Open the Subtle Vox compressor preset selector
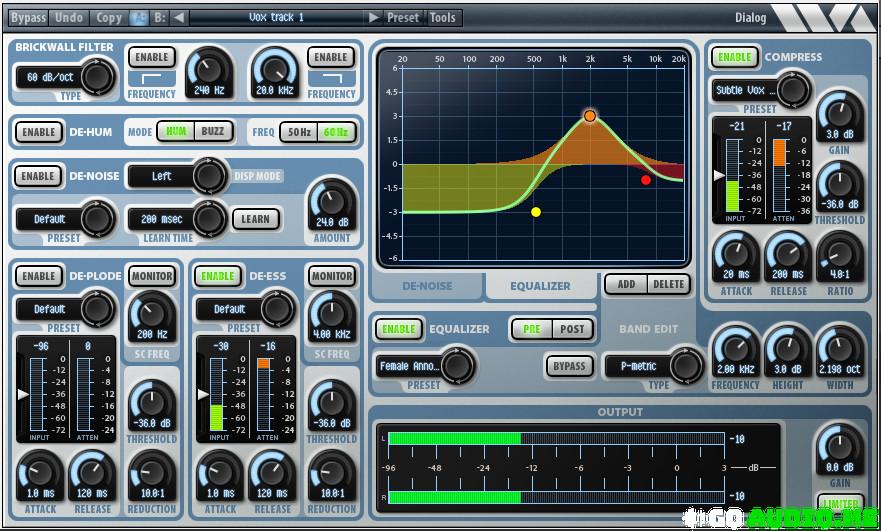 coord(761,90)
